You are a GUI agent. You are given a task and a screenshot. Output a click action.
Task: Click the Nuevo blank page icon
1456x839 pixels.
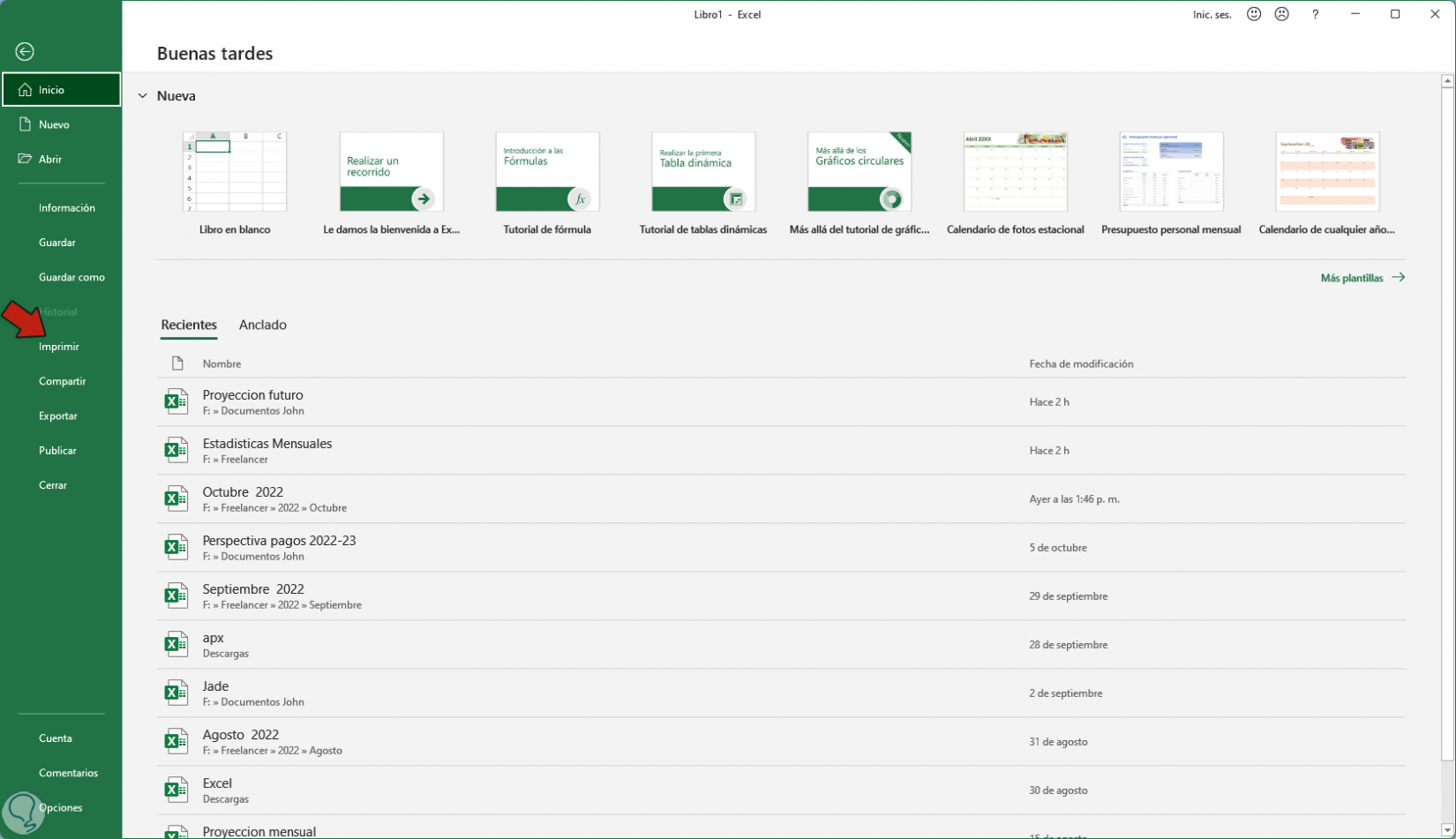tap(25, 124)
